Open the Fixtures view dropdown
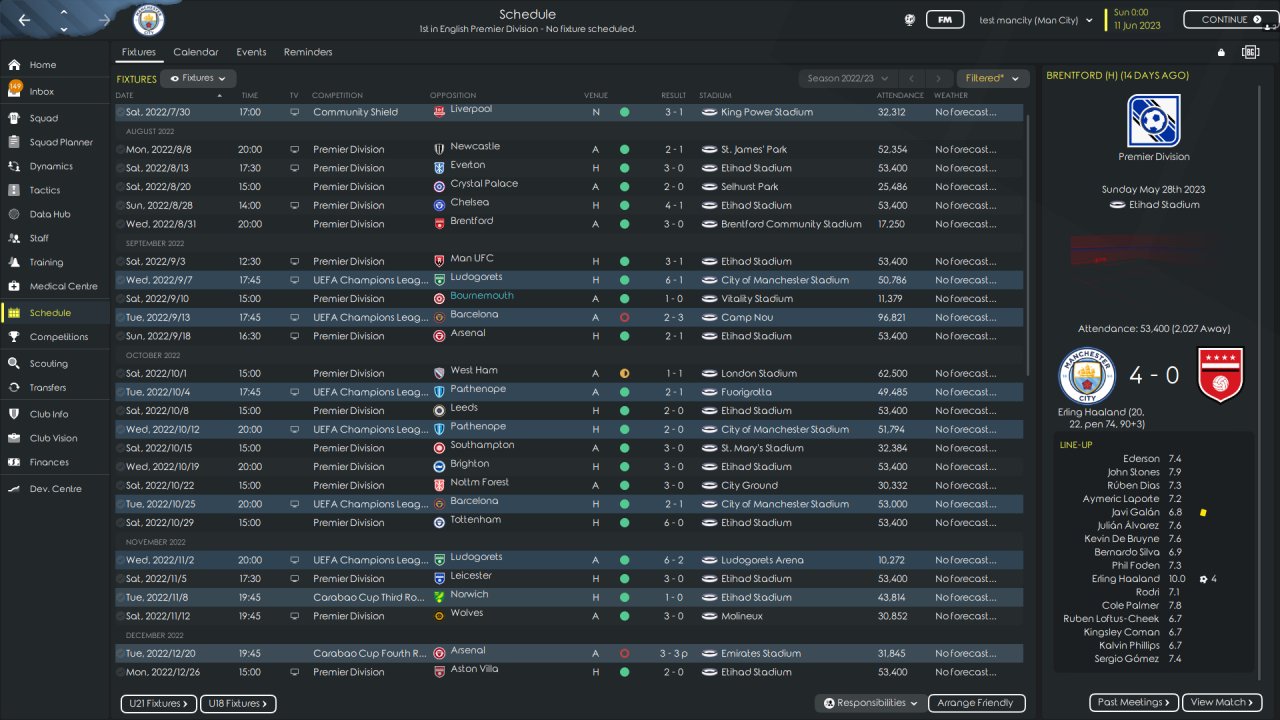This screenshot has width=1280, height=720. click(199, 78)
